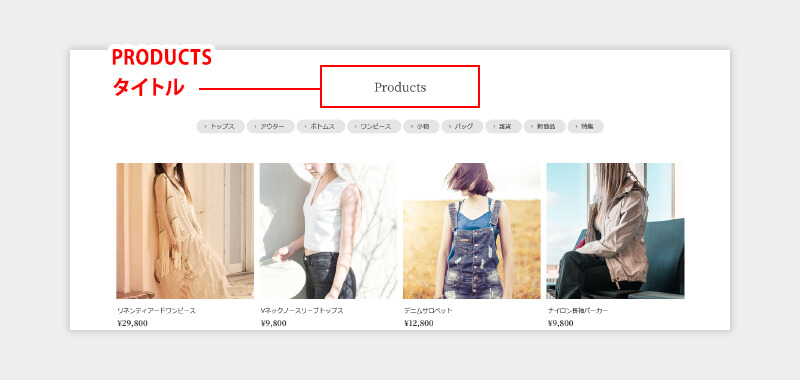Open the デニムサロペット product photo

(471, 231)
